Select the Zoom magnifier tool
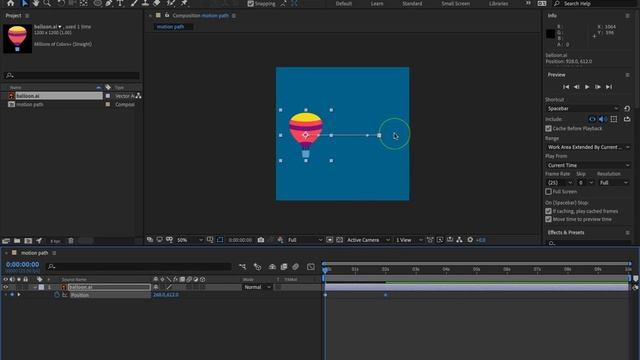The width and height of the screenshot is (640, 360). [47, 3]
